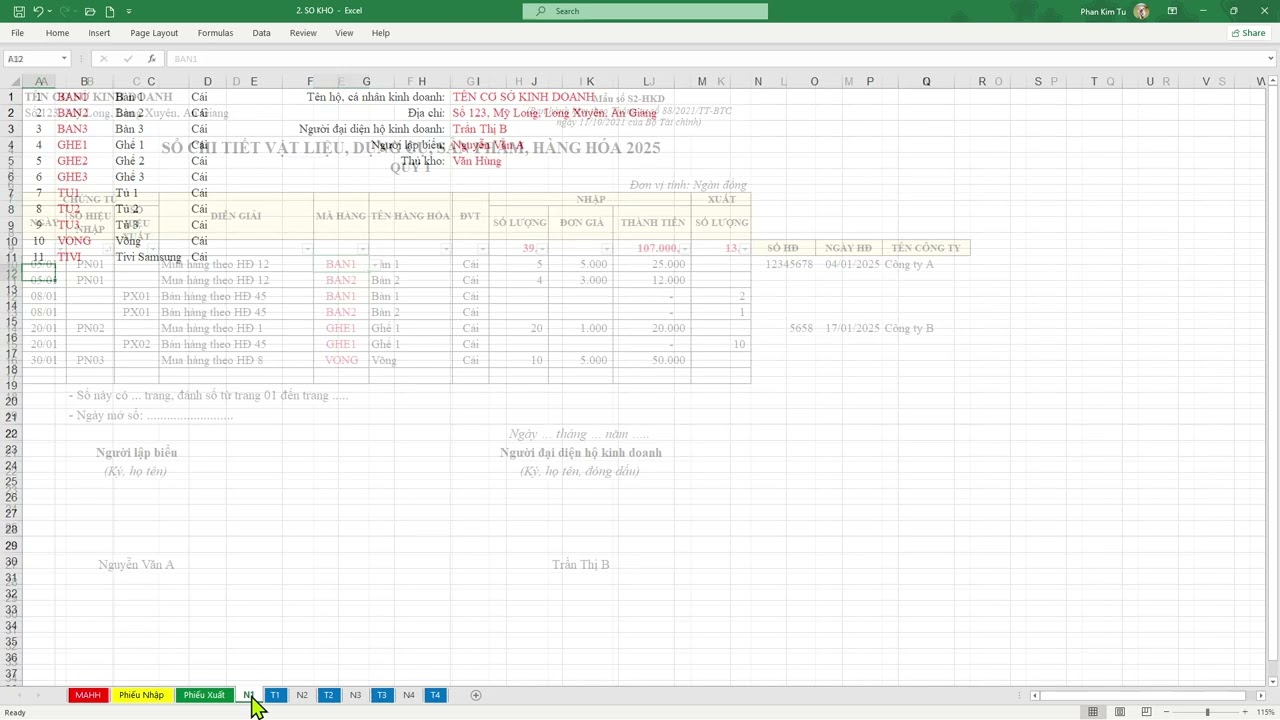Open Phan Kim Tu account profile picture

click(1142, 11)
